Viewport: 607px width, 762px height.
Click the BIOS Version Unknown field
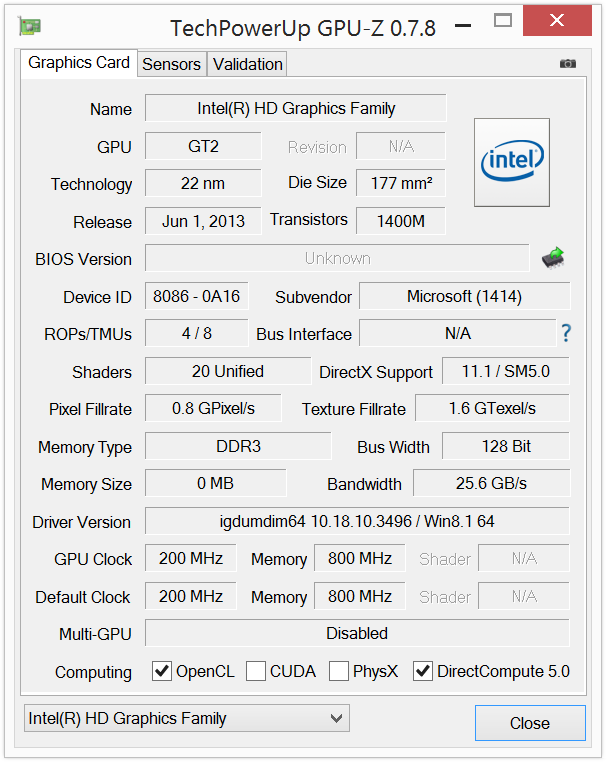(337, 258)
